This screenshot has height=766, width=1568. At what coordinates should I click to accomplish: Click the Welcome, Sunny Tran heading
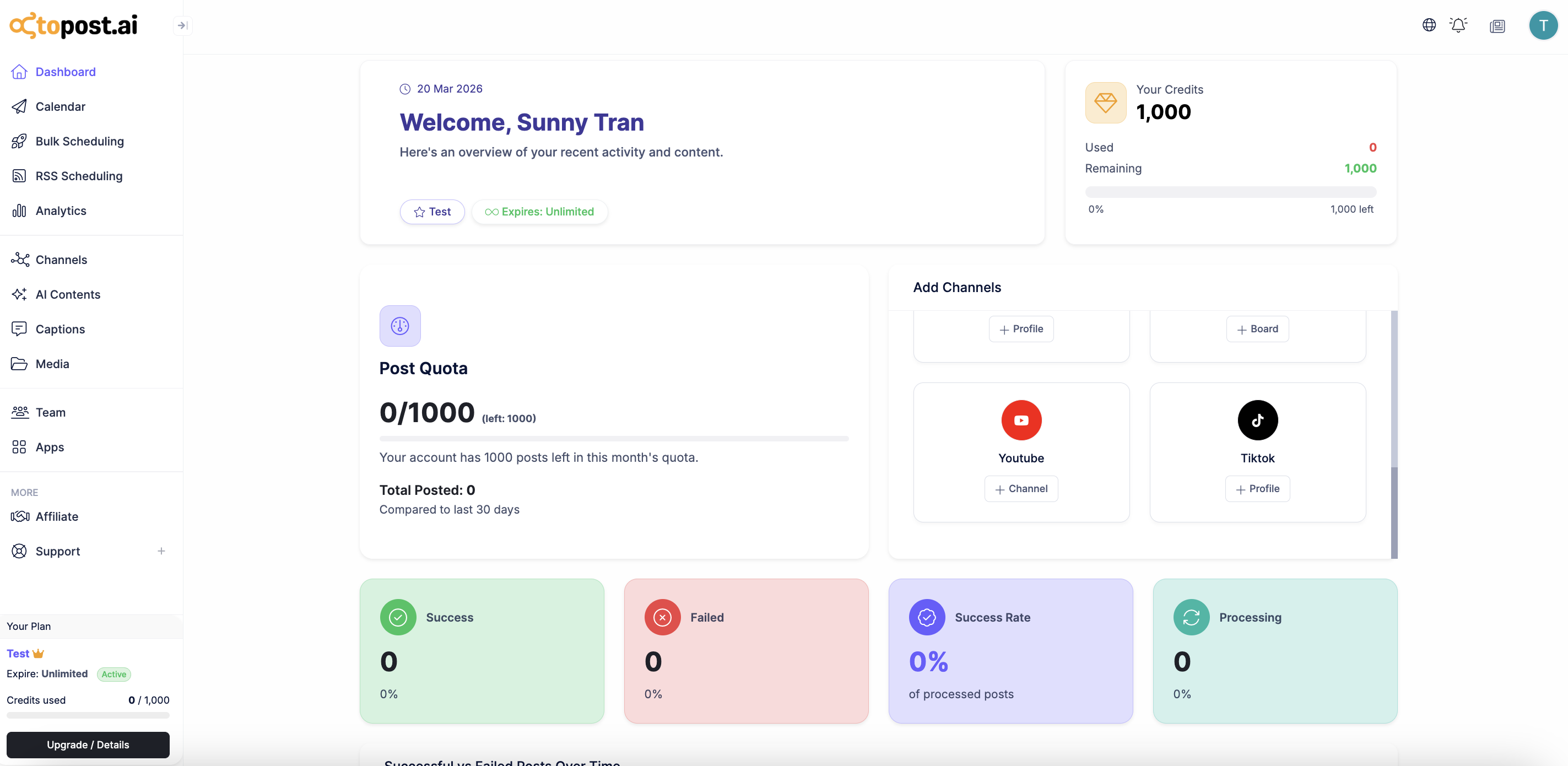point(522,122)
